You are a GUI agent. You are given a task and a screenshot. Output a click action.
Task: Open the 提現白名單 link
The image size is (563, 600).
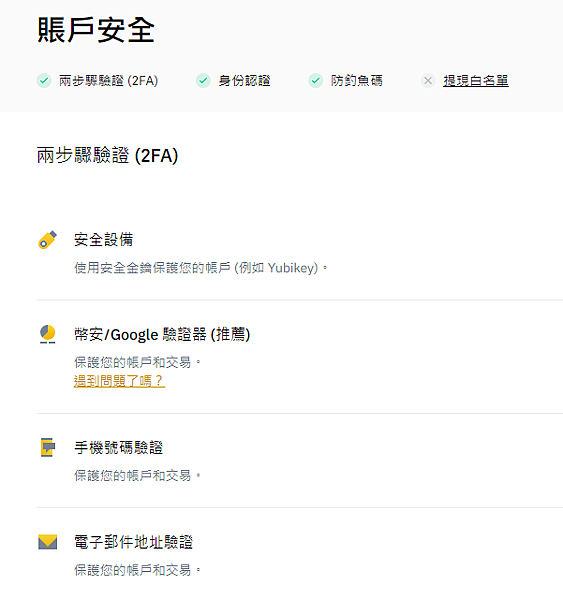pos(476,81)
